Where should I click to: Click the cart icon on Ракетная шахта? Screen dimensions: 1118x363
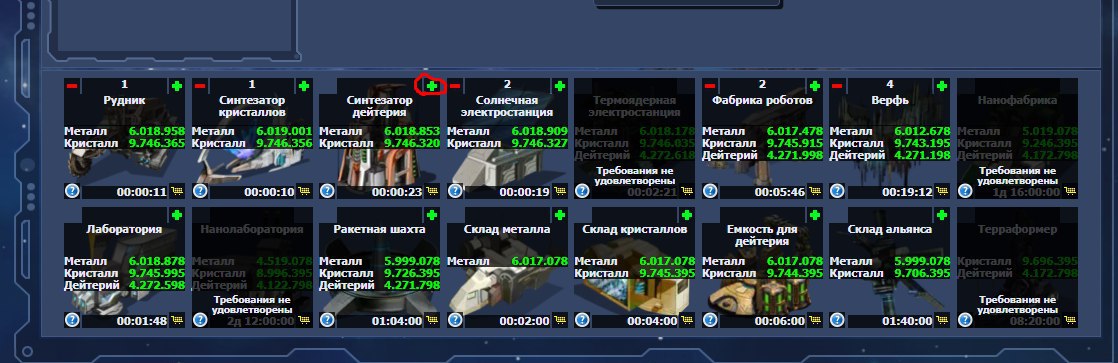(432, 321)
